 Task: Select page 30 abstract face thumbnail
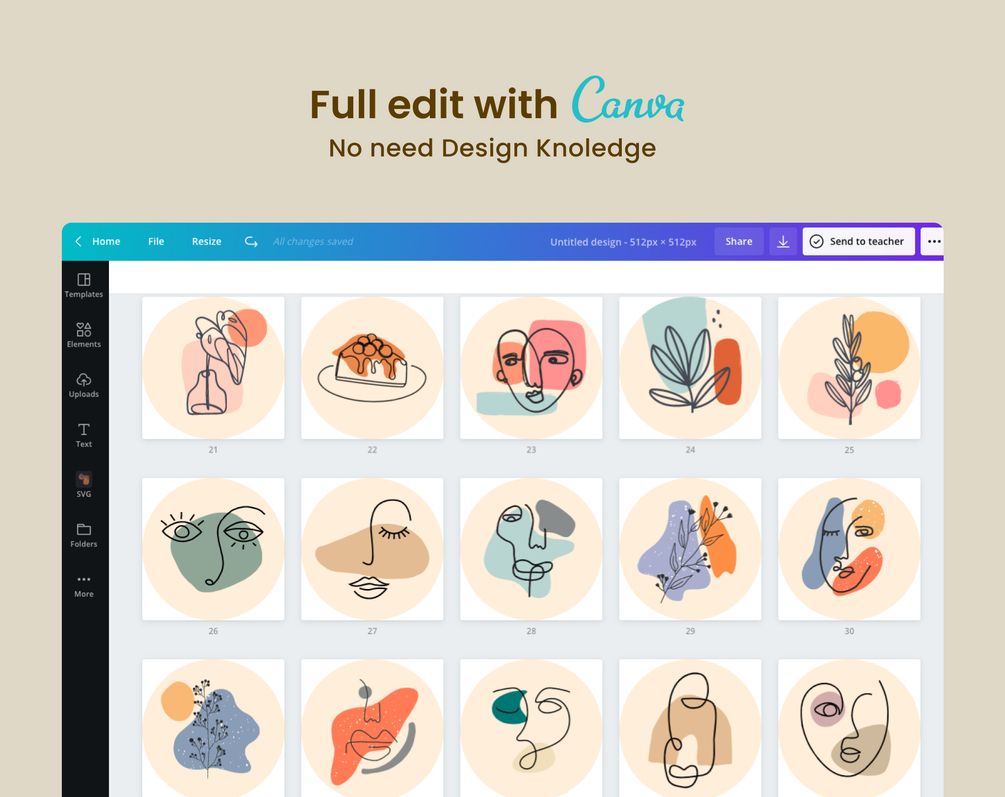[849, 549]
